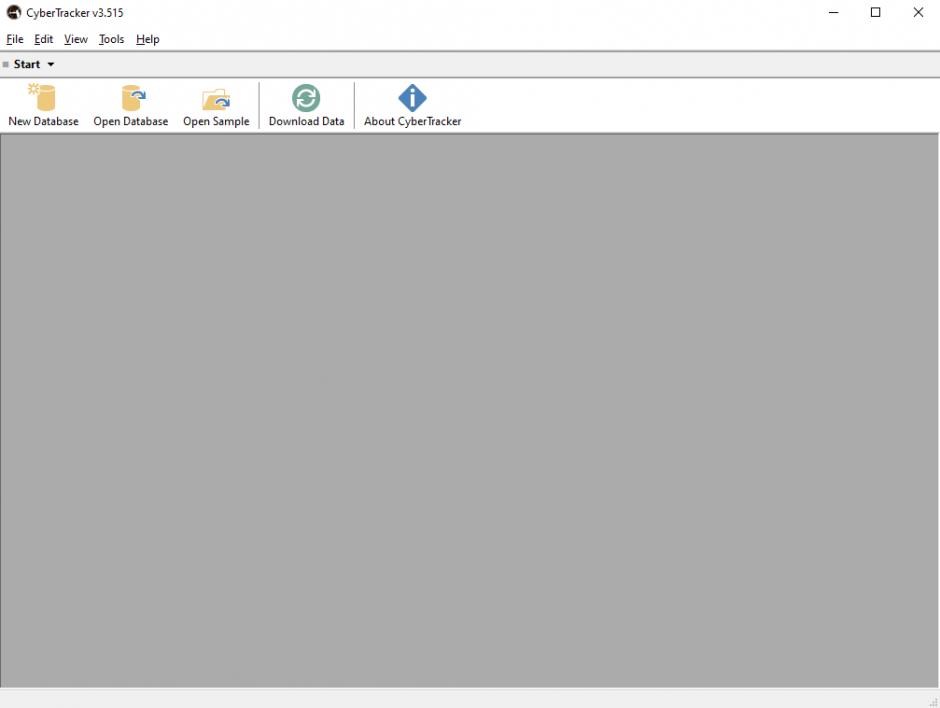Expand the Start dropdown arrow

[x=51, y=64]
